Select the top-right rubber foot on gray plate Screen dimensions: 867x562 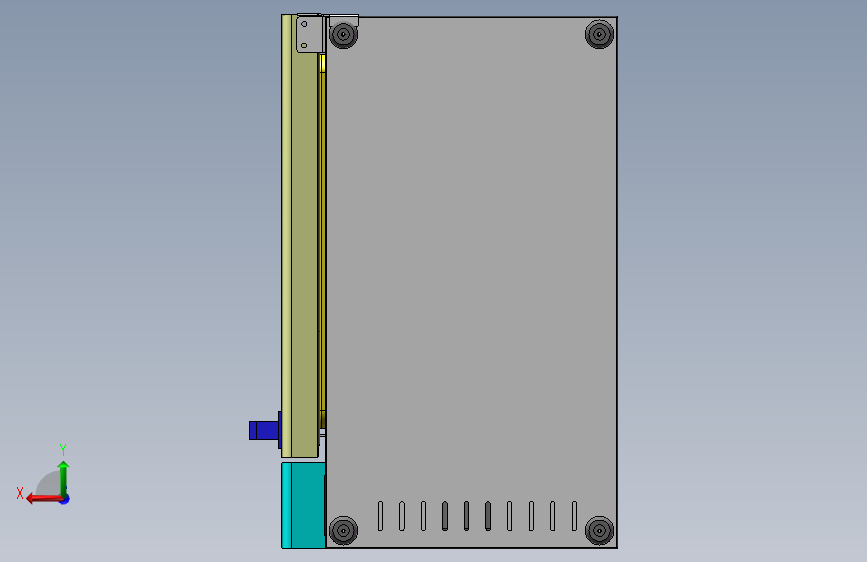[599, 34]
